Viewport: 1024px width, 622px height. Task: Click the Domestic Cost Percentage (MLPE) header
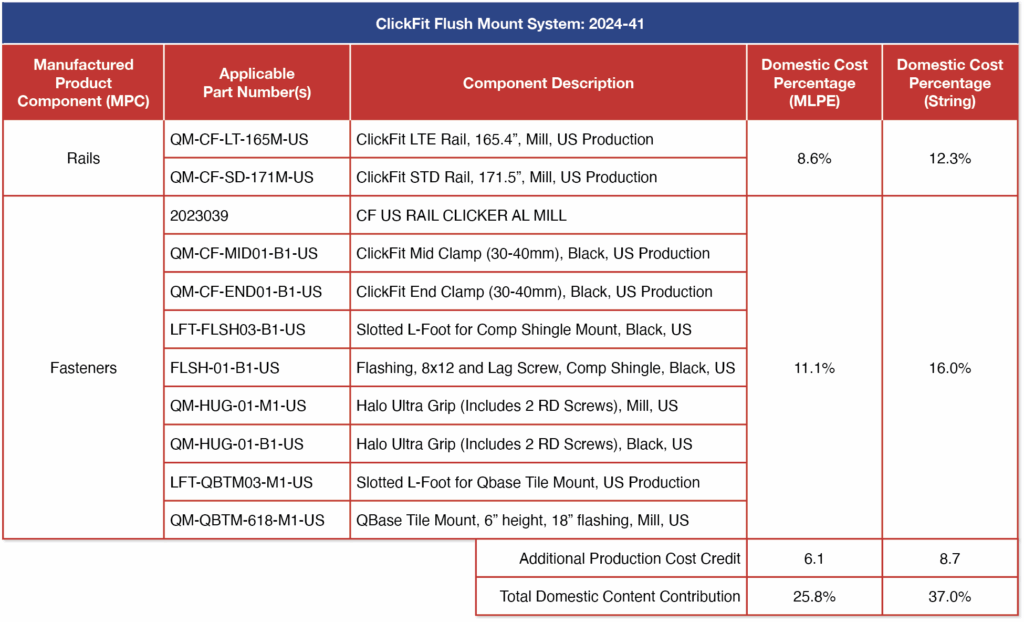[x=814, y=82]
